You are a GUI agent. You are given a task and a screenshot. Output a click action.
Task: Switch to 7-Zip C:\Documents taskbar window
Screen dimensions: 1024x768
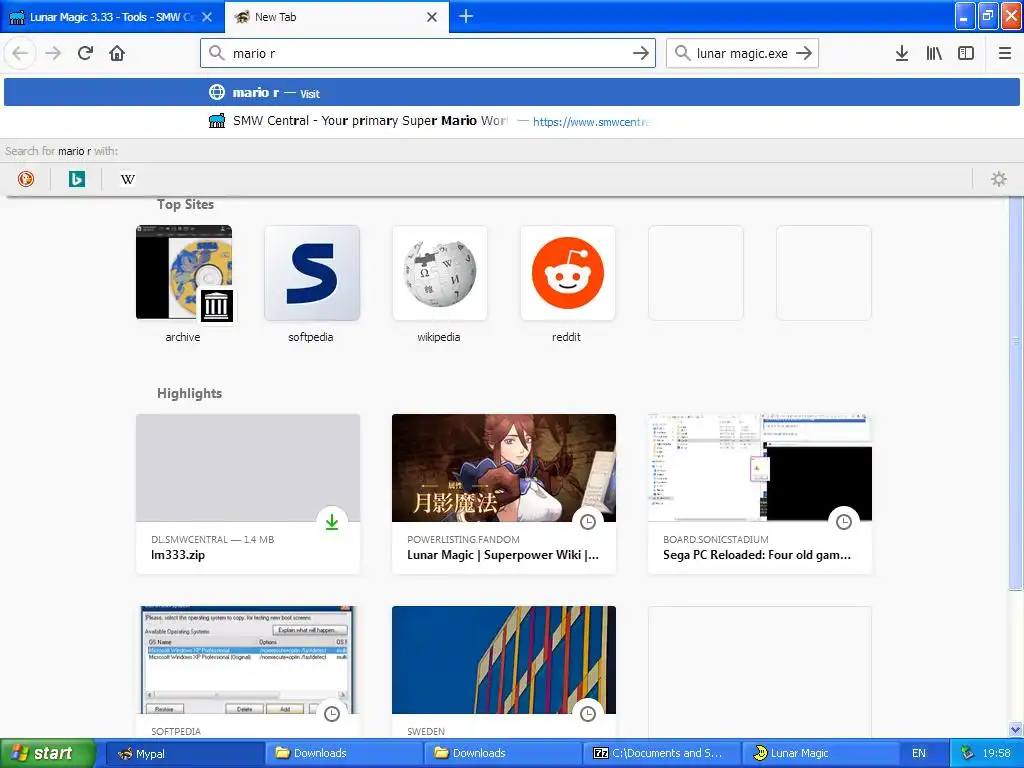[x=662, y=753]
